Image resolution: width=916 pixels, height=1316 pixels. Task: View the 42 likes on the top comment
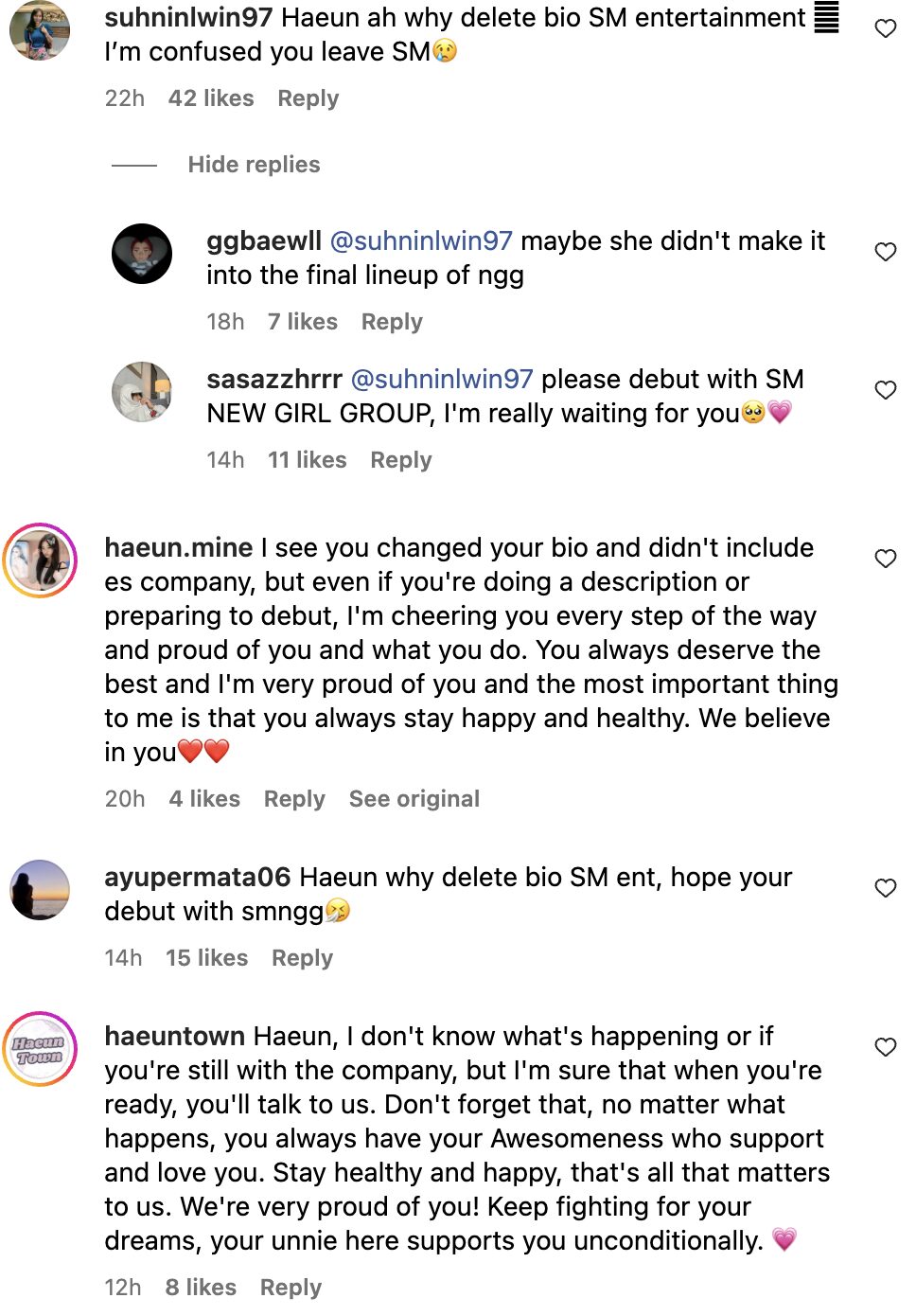(x=211, y=98)
